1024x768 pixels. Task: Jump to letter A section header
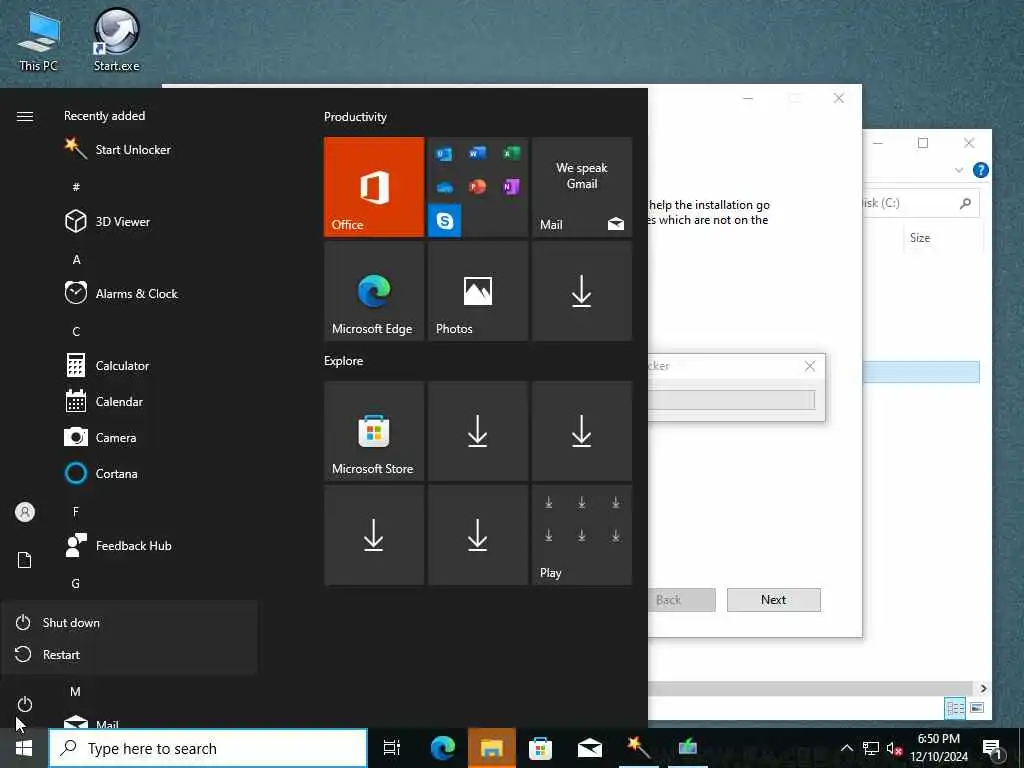click(x=76, y=259)
